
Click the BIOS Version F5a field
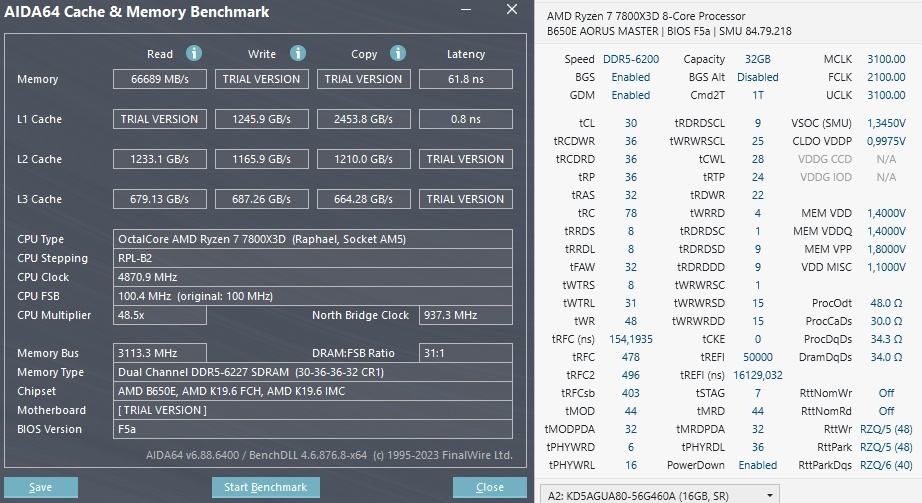click(x=313, y=429)
